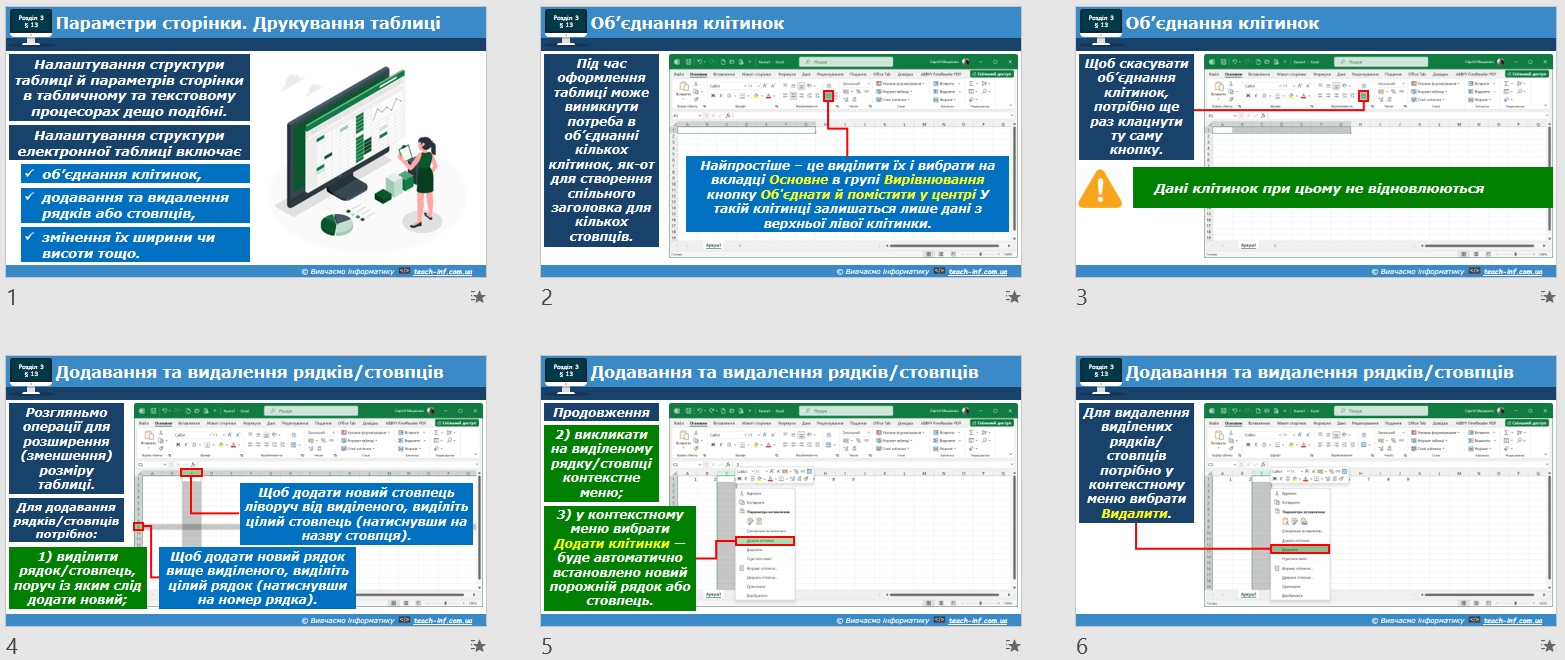
Task: Click the monitor logo icon on slide 1
Action: point(31,24)
